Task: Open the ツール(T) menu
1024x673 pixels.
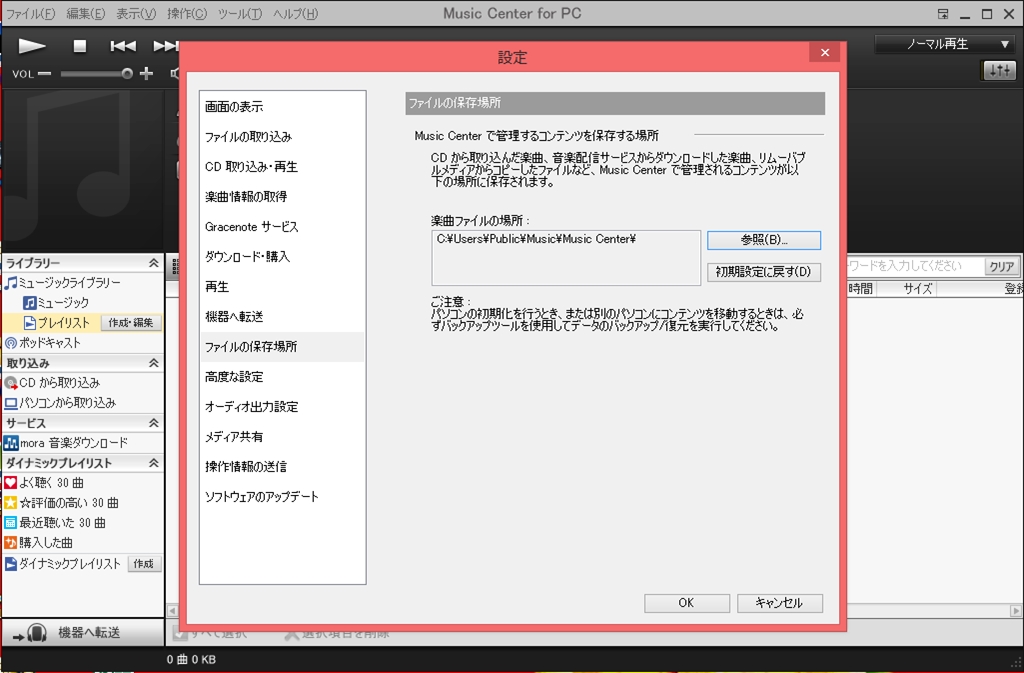Action: [240, 14]
